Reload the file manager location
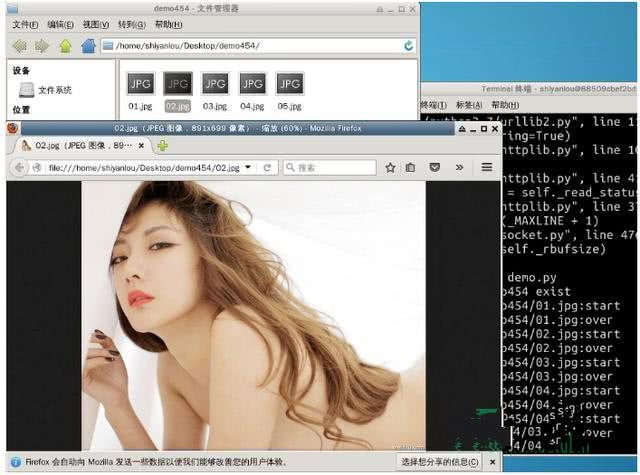640x475 pixels. [408, 46]
